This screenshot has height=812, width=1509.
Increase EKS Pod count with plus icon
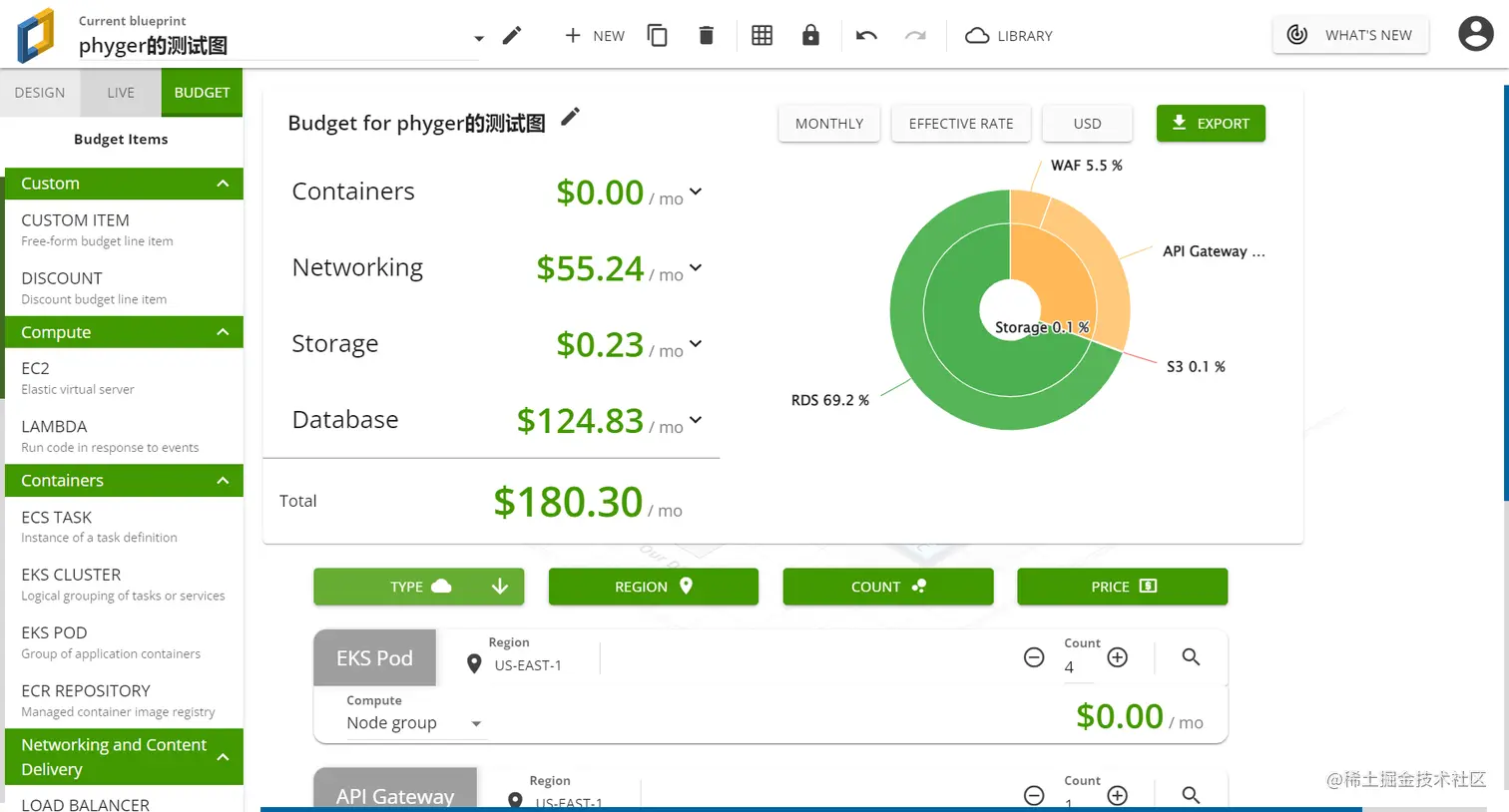[1118, 657]
